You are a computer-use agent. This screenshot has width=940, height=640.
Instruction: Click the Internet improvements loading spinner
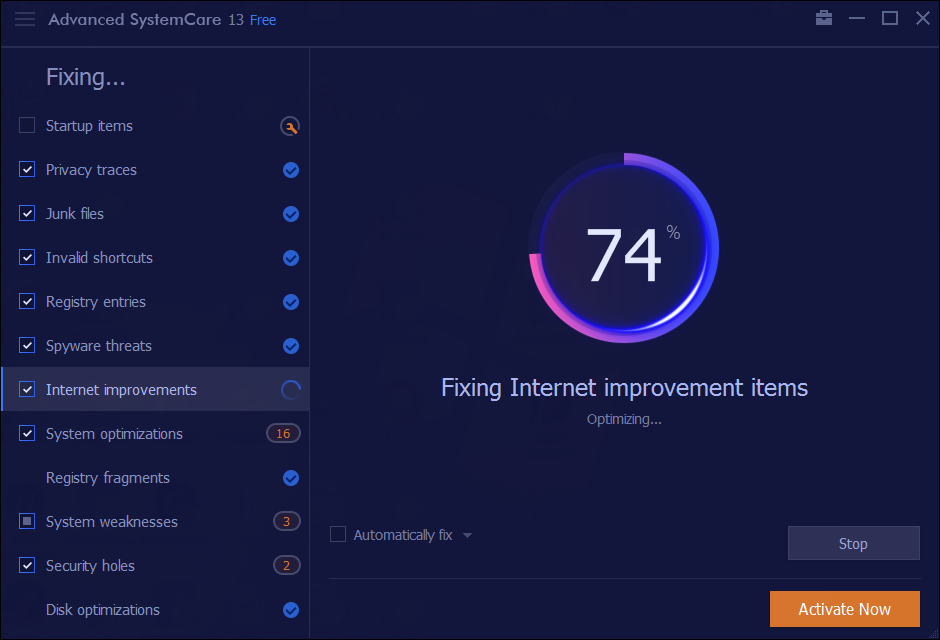click(x=291, y=390)
